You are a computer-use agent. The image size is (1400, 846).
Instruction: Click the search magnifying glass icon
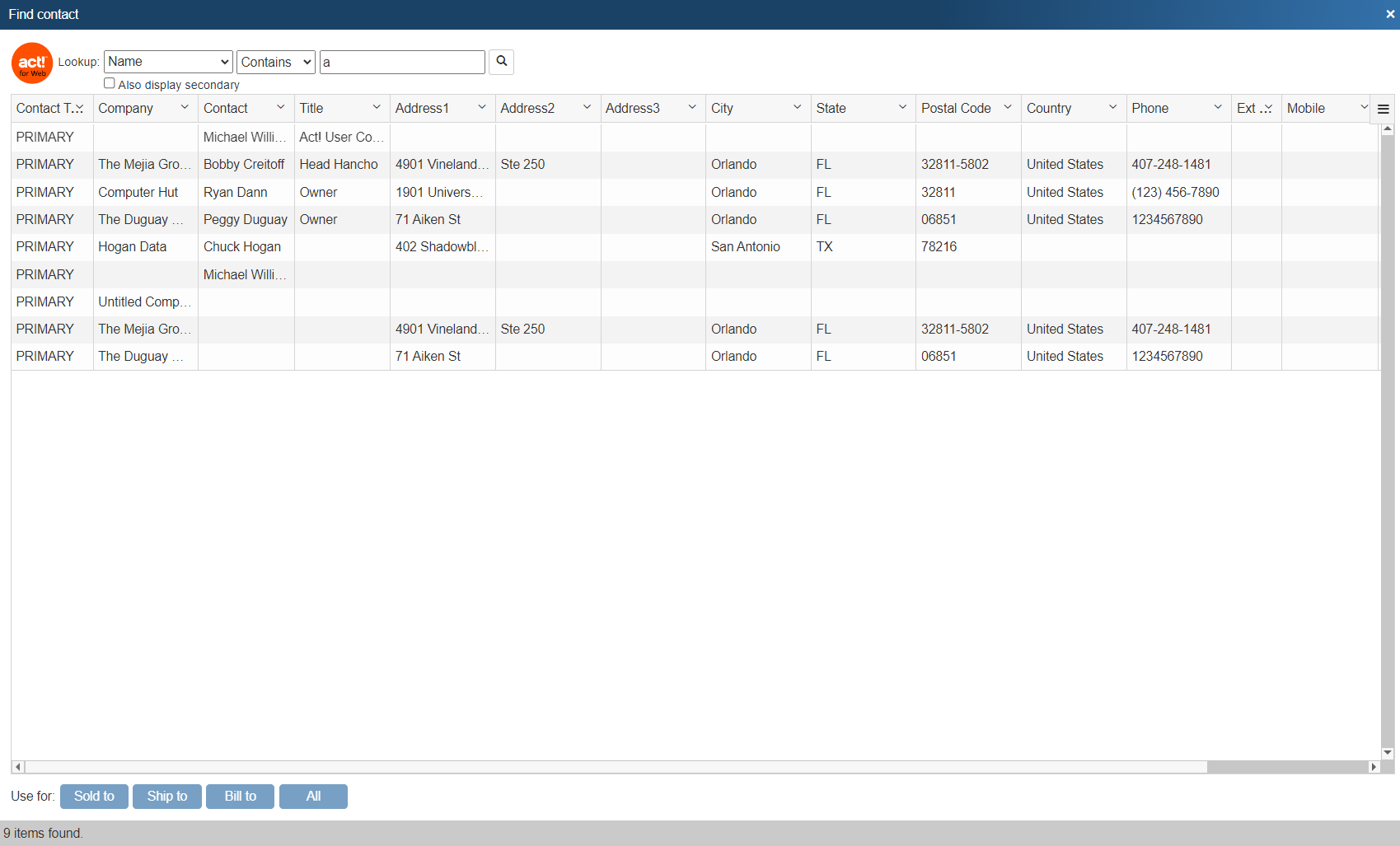tap(501, 62)
